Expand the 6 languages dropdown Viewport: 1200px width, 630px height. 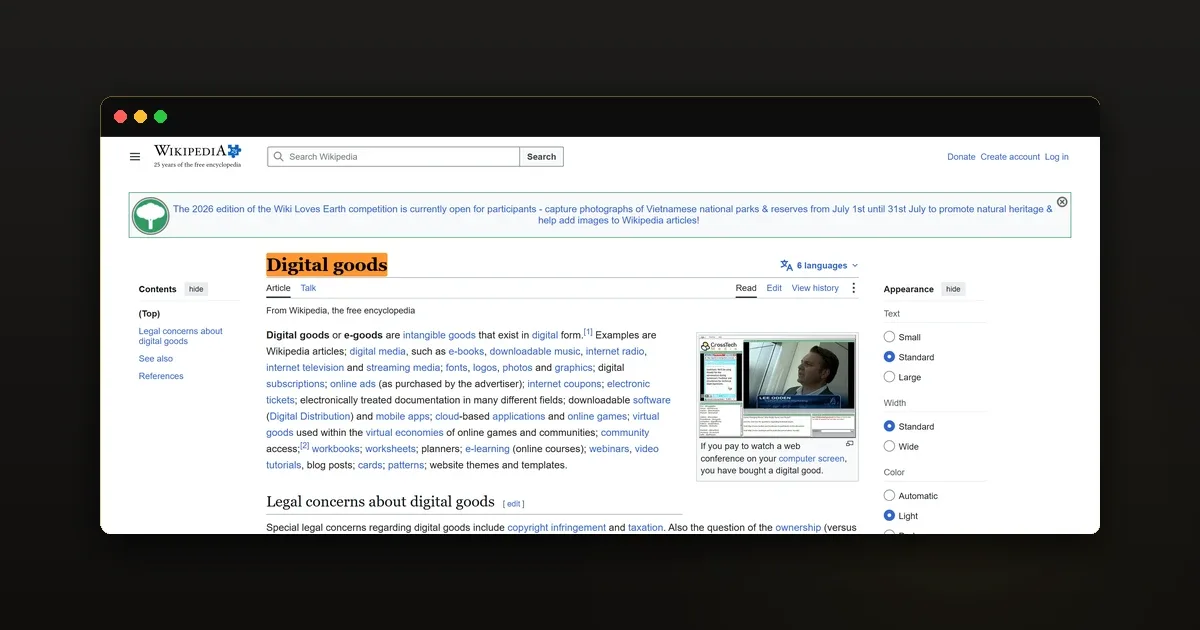819,266
